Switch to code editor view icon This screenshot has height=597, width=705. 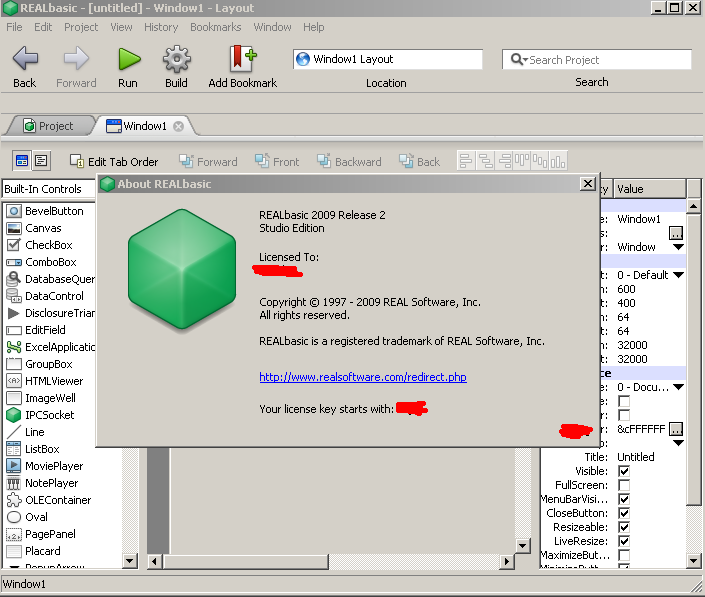[41, 160]
